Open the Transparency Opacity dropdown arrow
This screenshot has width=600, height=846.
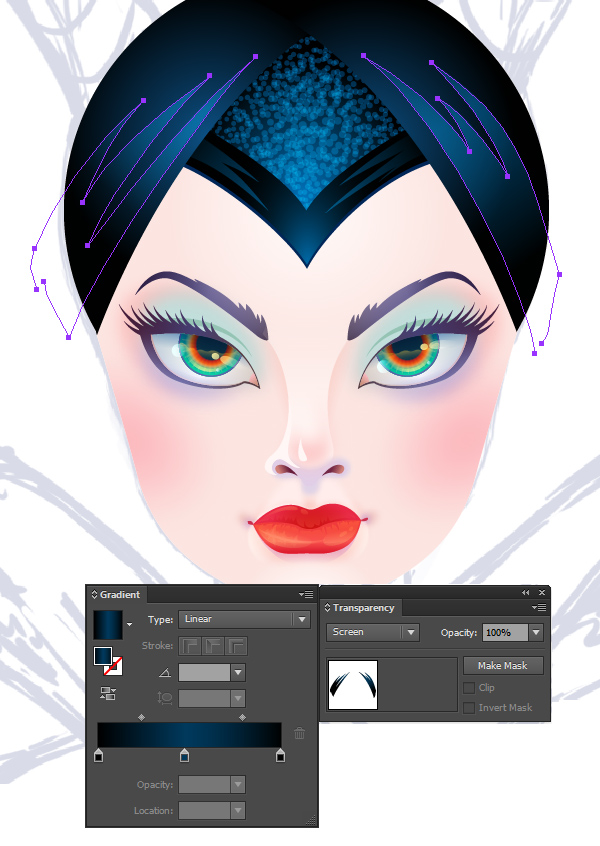(x=536, y=632)
